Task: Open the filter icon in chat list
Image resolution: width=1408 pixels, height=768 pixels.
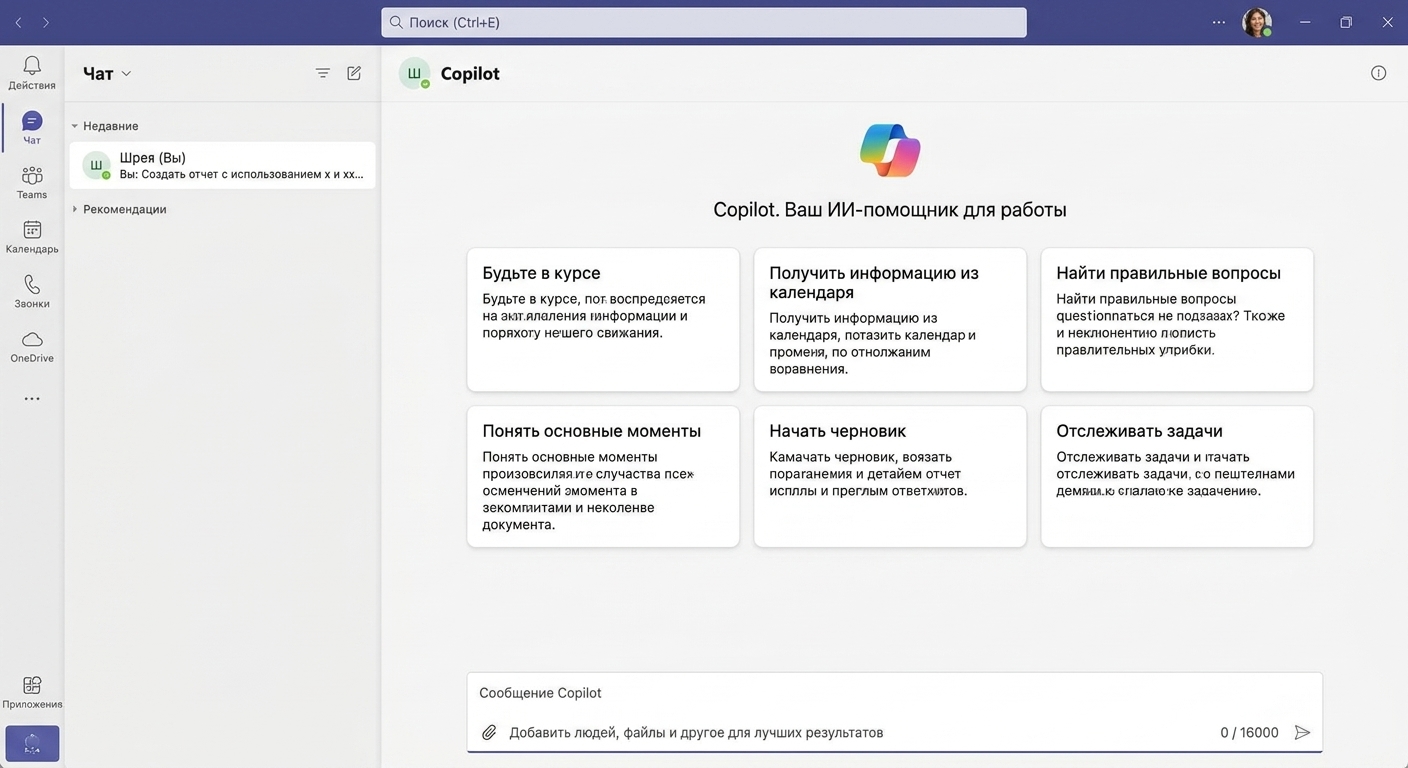Action: click(322, 73)
